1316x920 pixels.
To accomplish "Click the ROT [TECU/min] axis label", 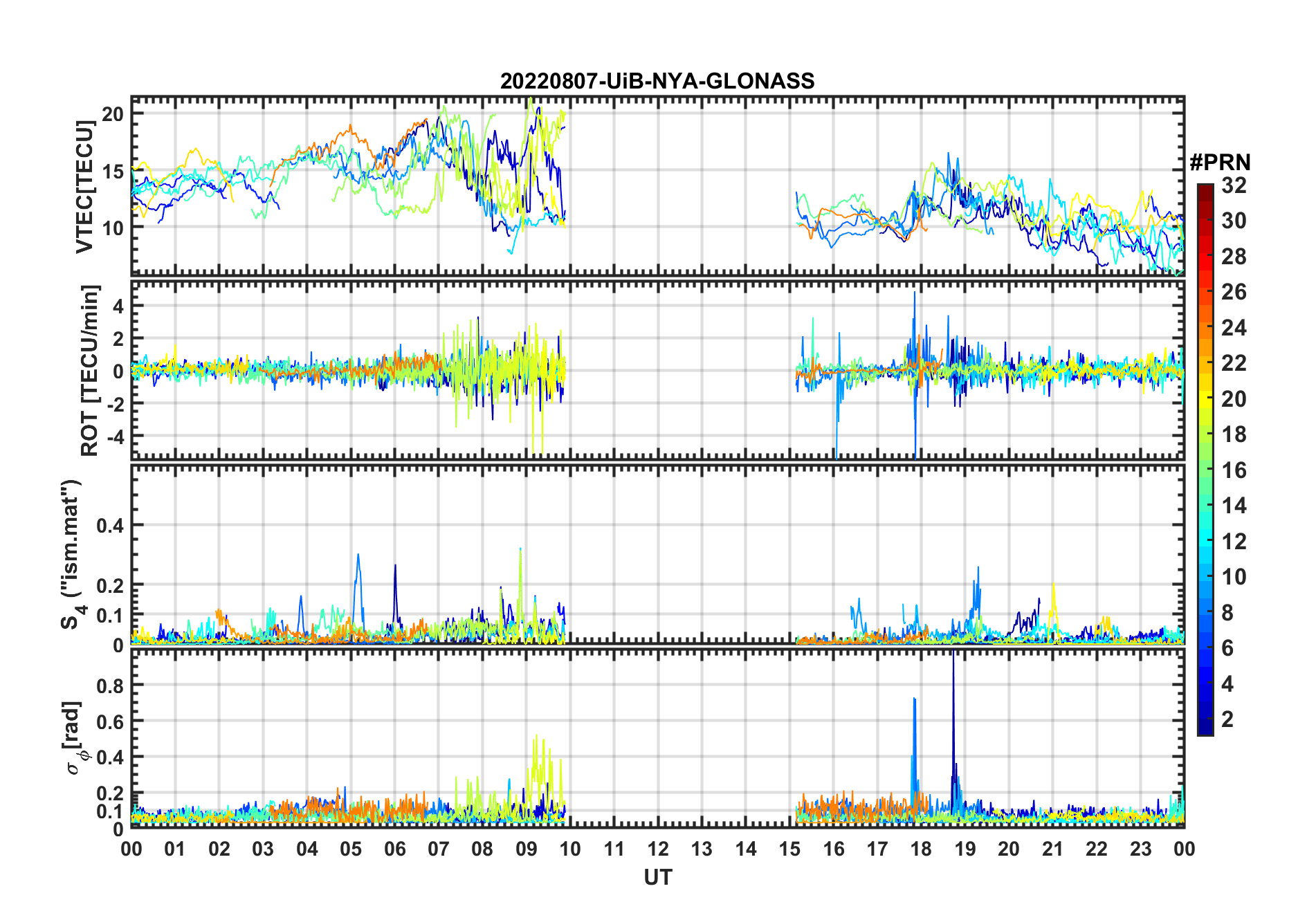I will click(x=90, y=370).
